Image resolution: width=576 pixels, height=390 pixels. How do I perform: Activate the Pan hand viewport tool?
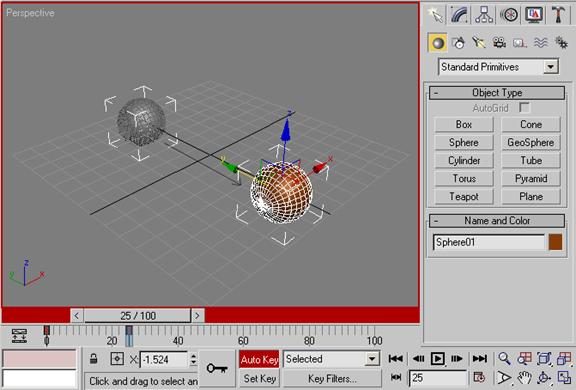coord(525,378)
